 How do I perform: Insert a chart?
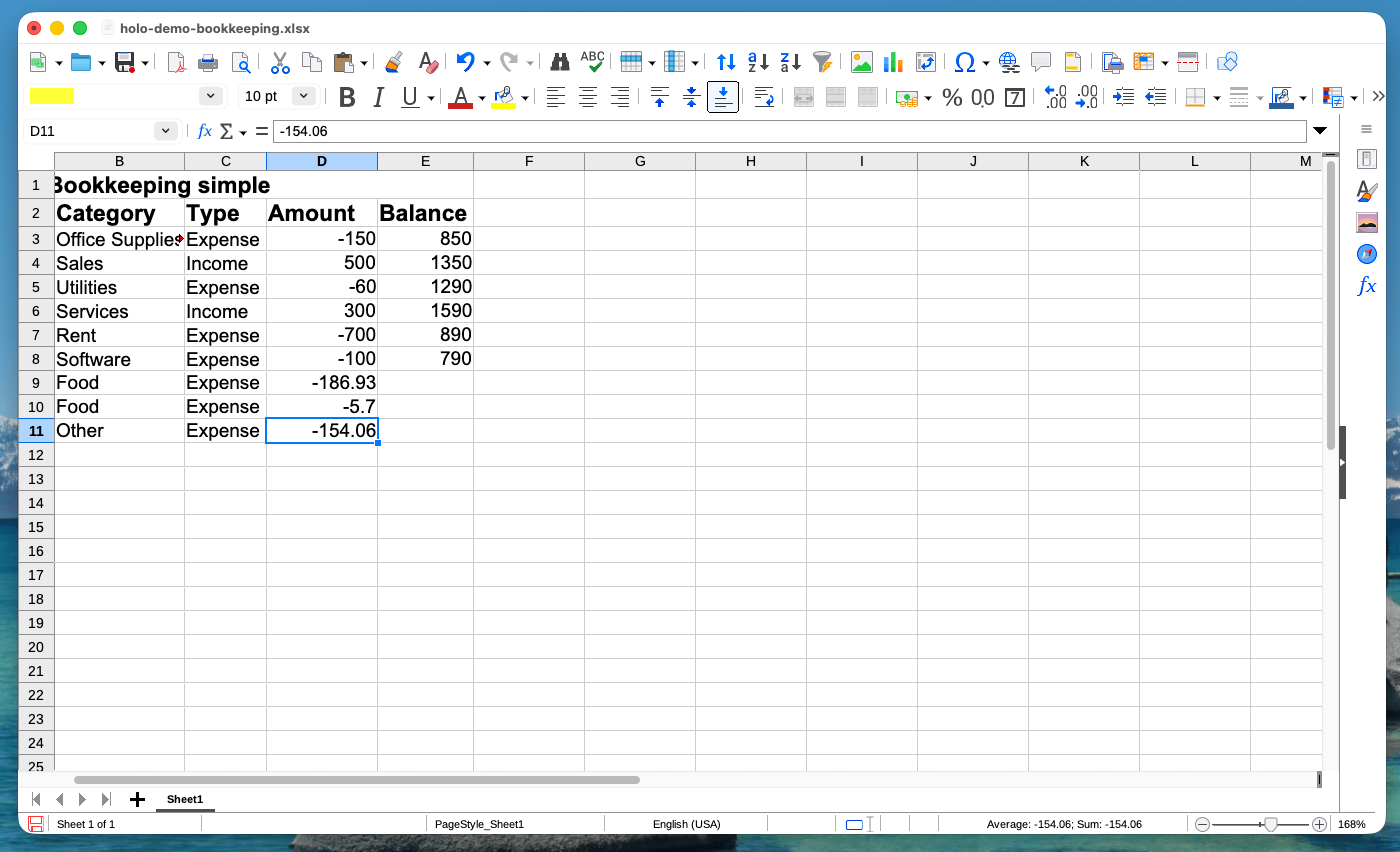[893, 62]
